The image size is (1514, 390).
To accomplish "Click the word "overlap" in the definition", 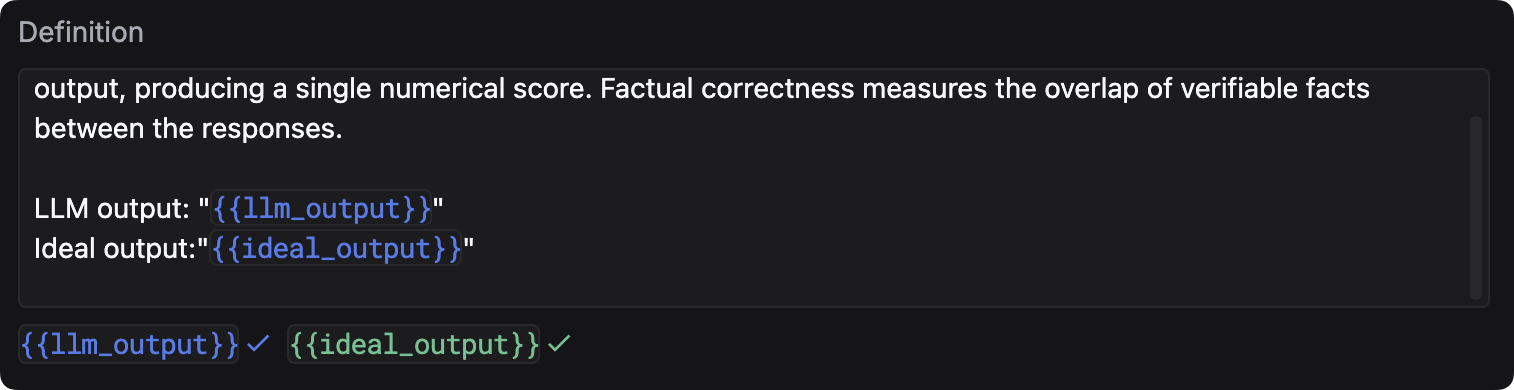I will [x=1067, y=90].
